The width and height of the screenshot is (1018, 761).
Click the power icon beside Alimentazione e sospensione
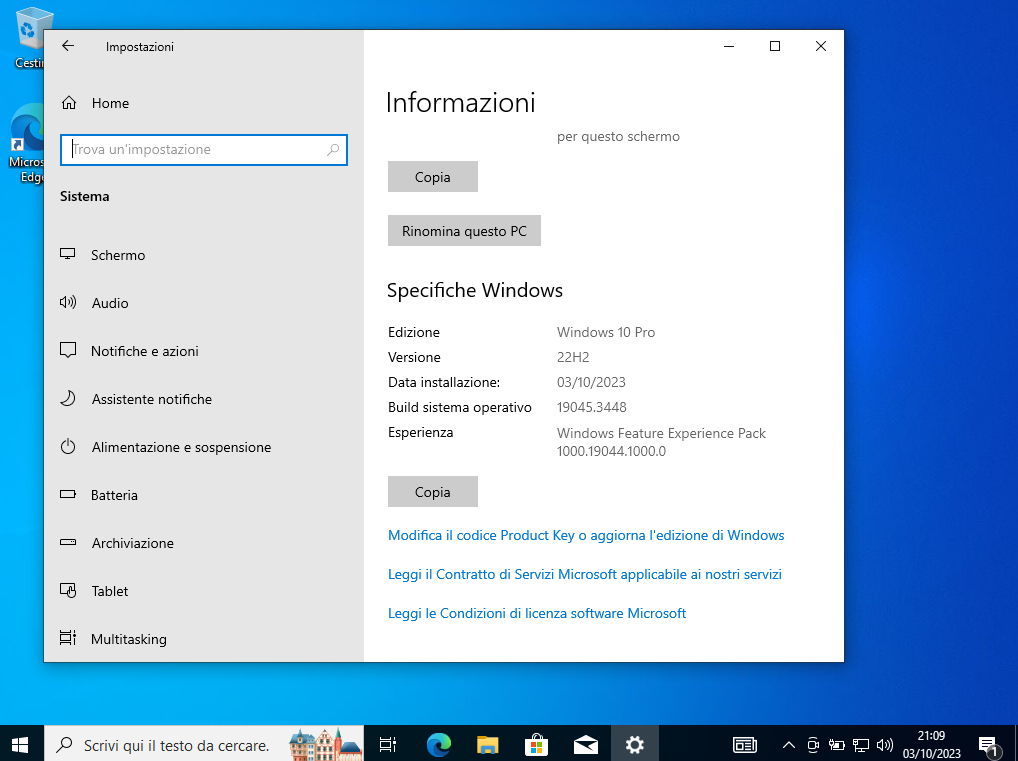[68, 447]
